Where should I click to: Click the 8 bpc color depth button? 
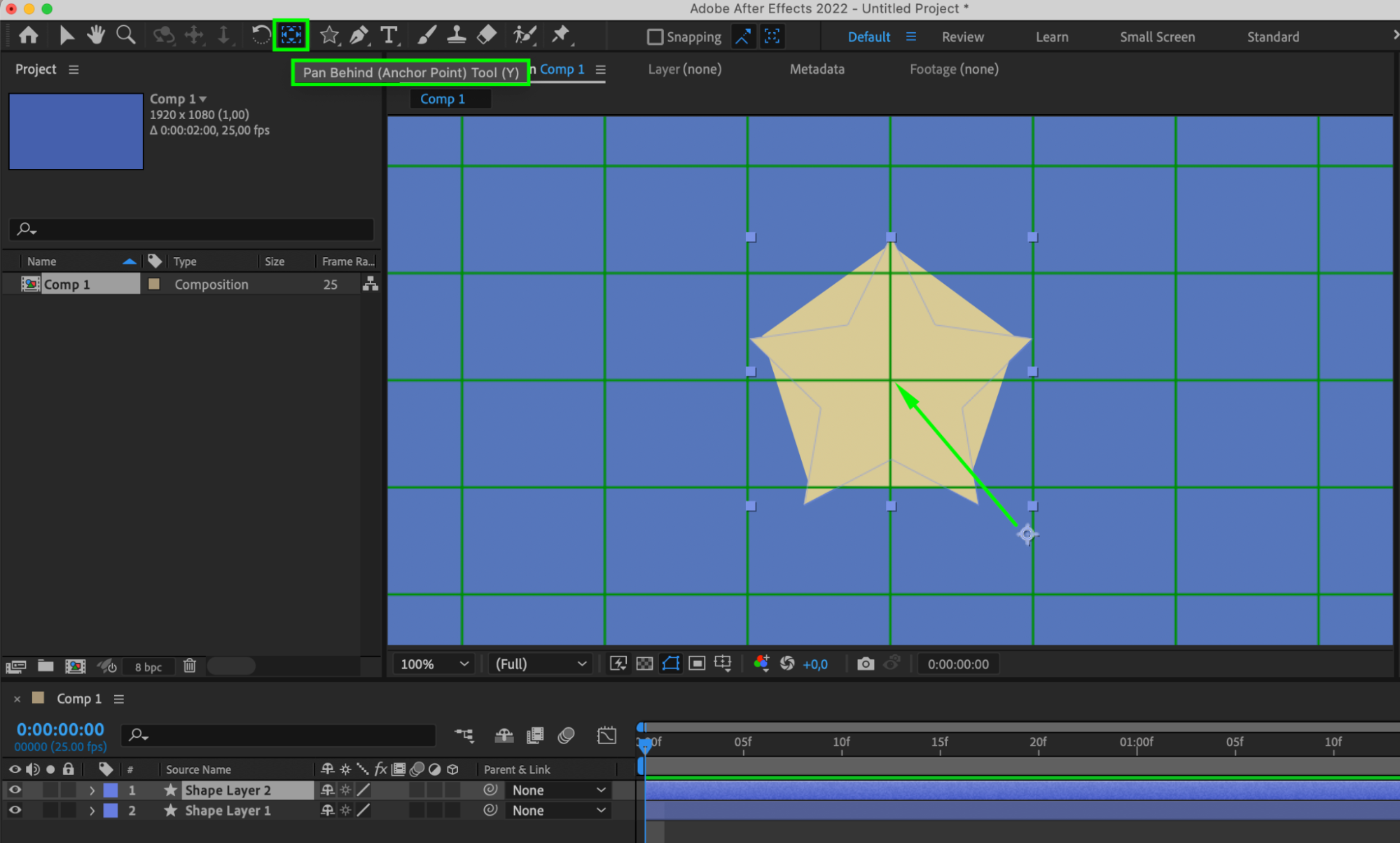(148, 666)
